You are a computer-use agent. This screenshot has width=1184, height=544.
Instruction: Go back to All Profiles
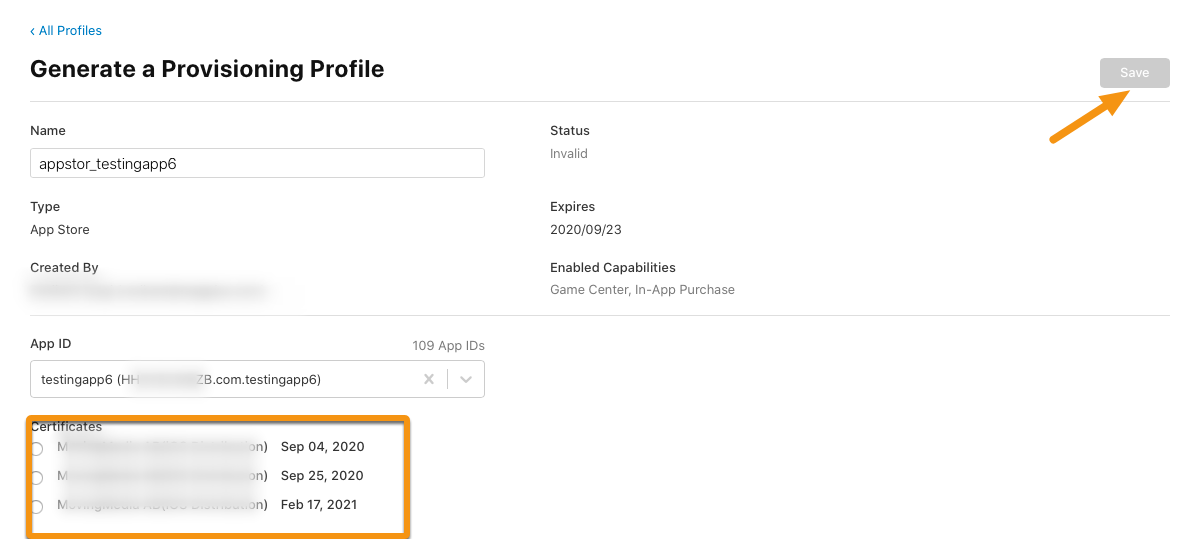coord(70,31)
